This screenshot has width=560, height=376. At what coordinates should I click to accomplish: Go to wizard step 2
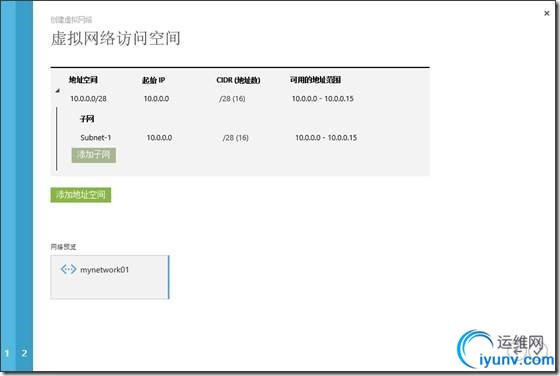[24, 354]
